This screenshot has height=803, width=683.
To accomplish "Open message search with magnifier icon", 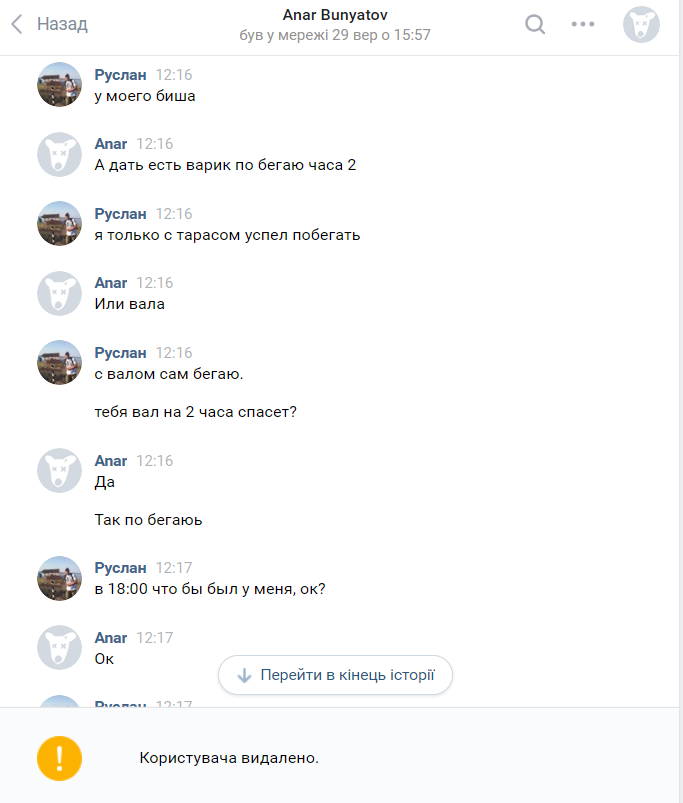I will (535, 24).
